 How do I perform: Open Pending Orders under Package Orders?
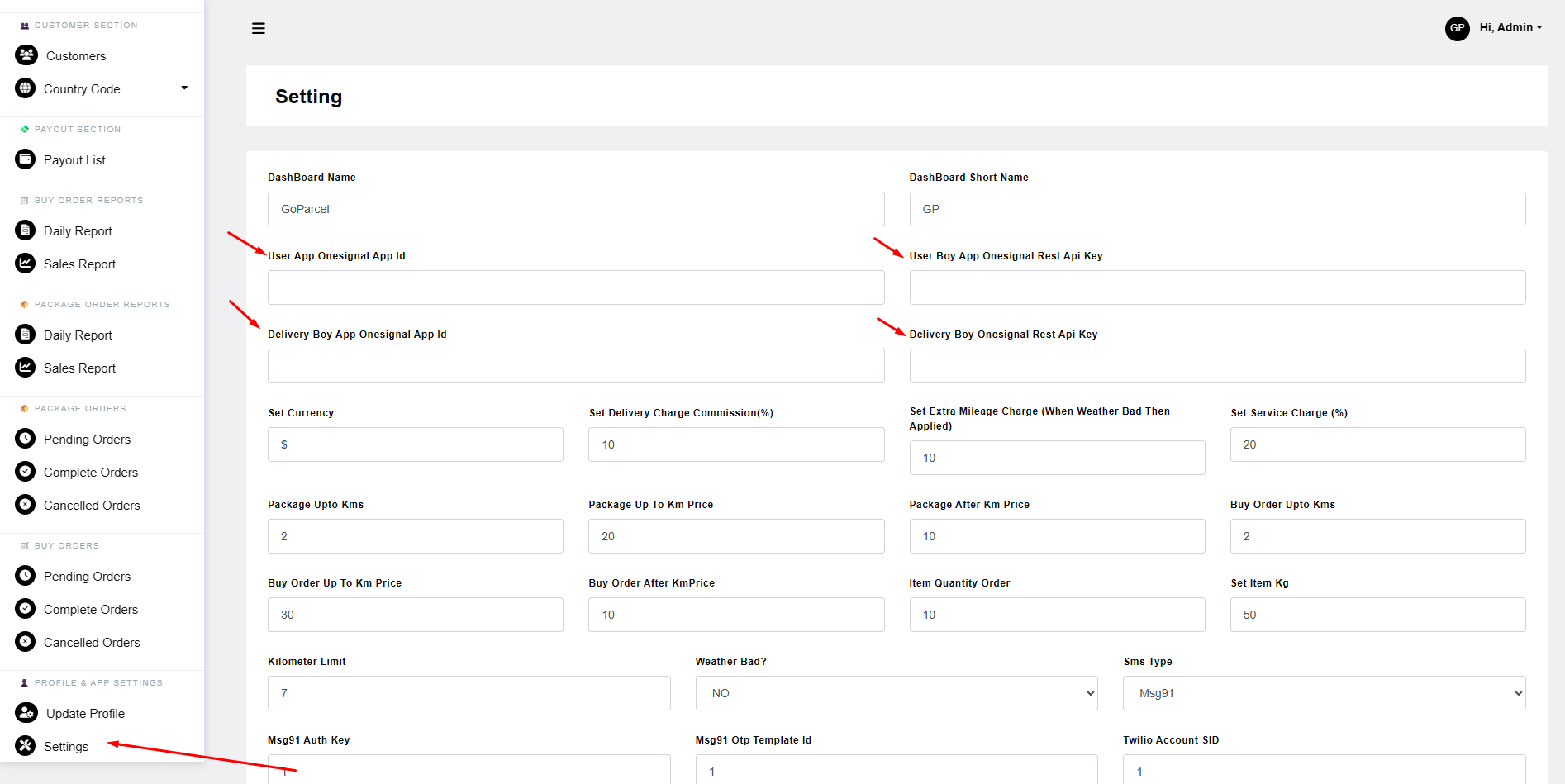pos(87,439)
